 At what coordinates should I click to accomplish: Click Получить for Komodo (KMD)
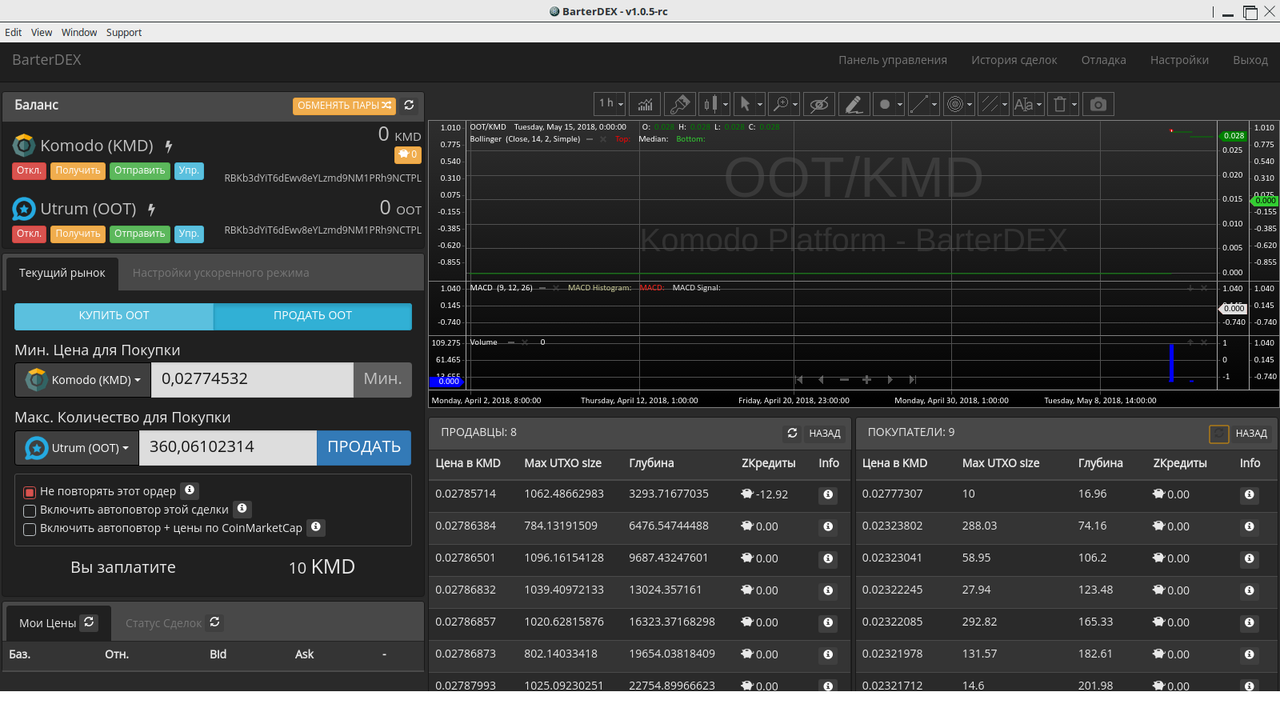point(78,170)
